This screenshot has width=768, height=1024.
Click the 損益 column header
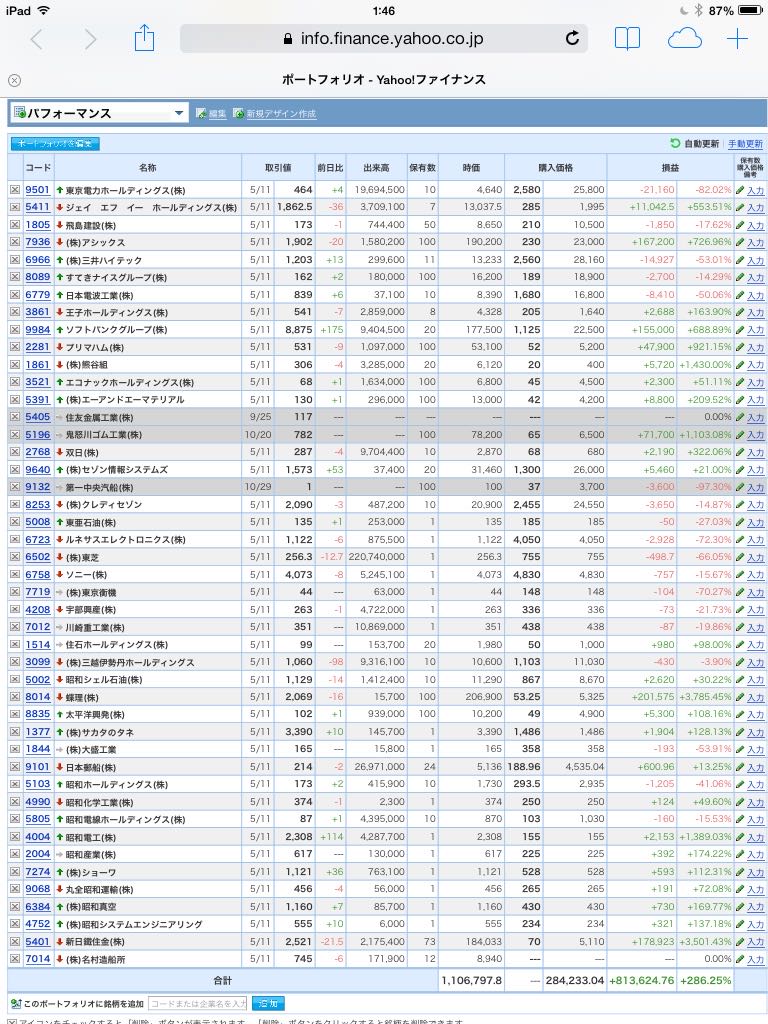tap(670, 168)
